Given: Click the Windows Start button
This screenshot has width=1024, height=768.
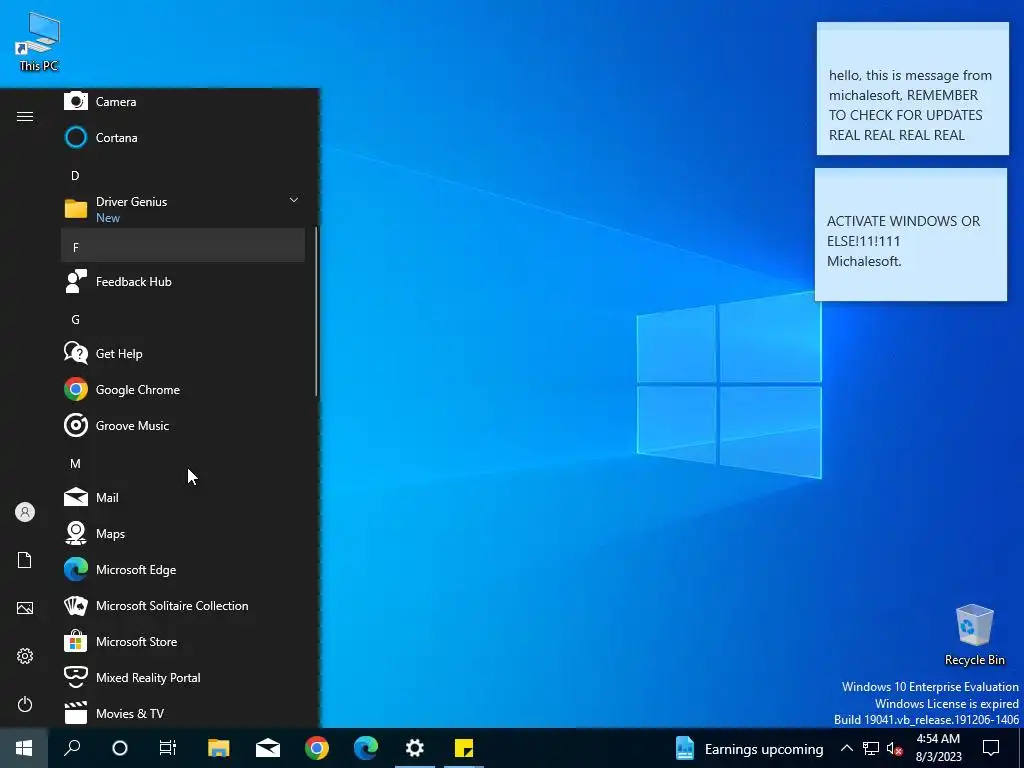Looking at the screenshot, I should 24,748.
